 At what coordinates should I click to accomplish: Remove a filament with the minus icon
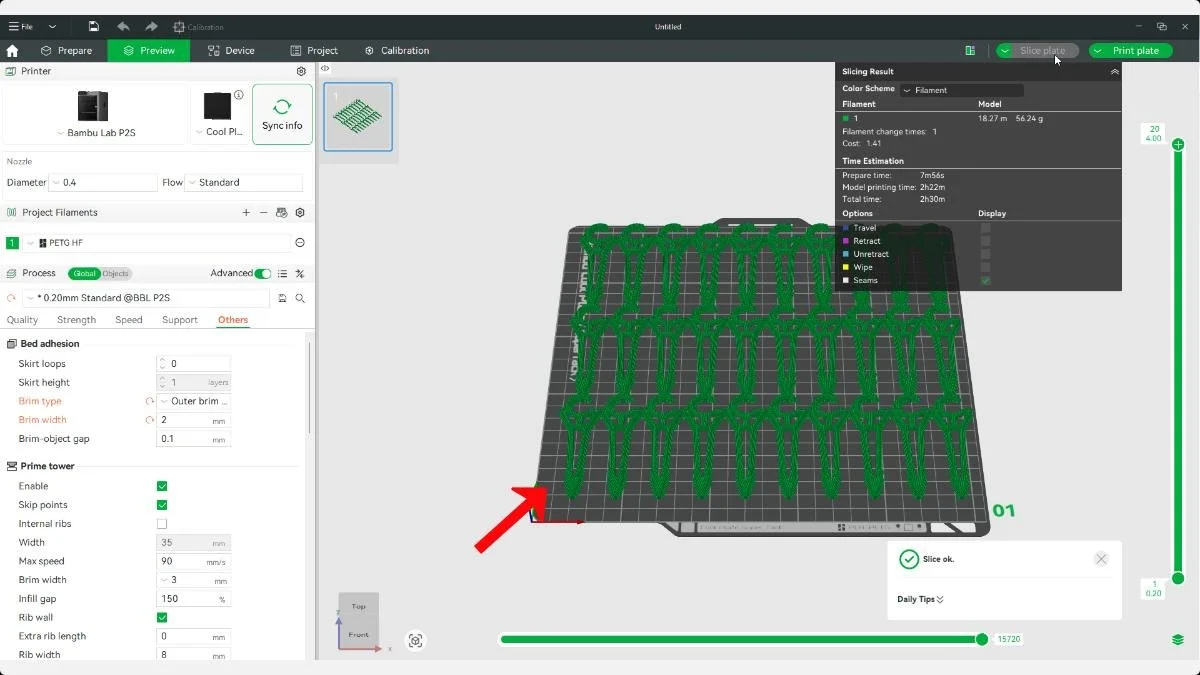pos(264,213)
